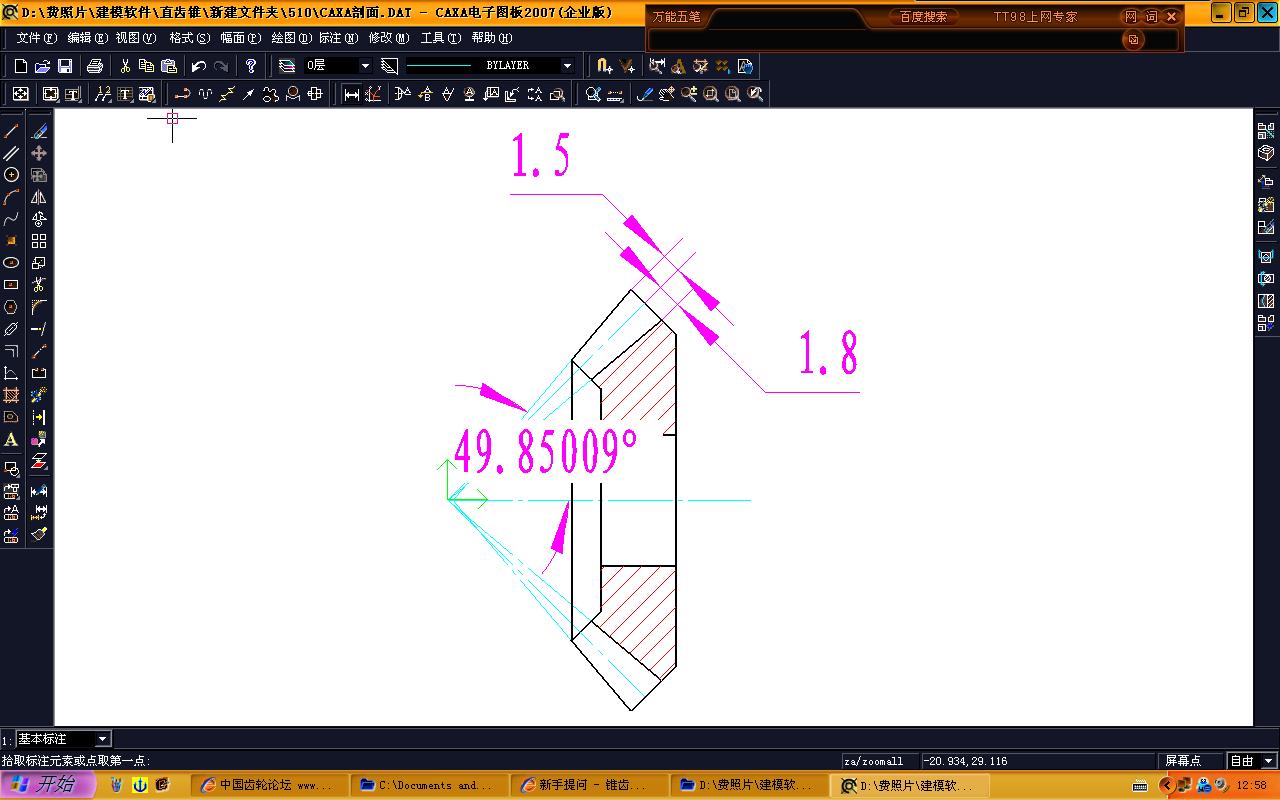Select the Fillet corner tool
Screen dimensions: 1280x800
[x=39, y=307]
